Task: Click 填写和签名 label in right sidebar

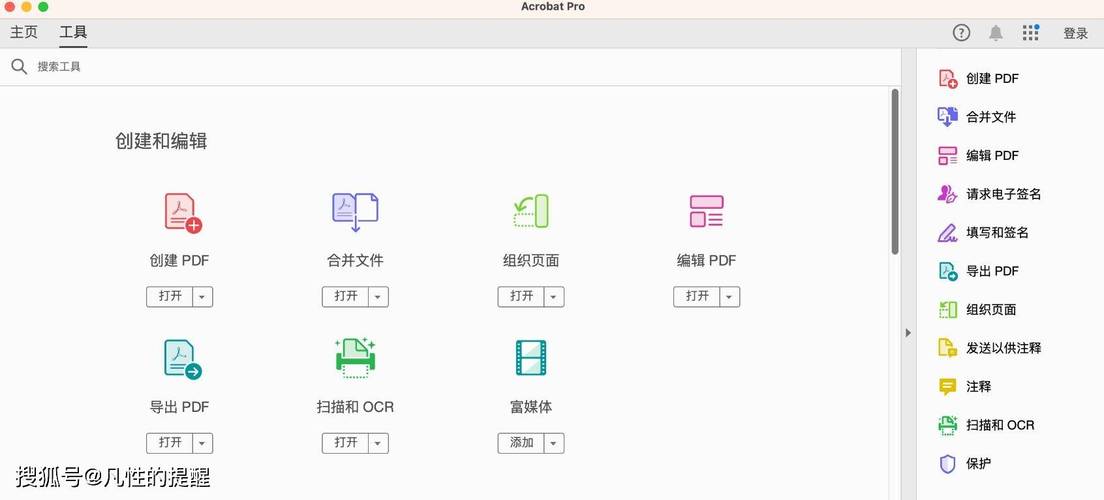Action: (x=997, y=232)
